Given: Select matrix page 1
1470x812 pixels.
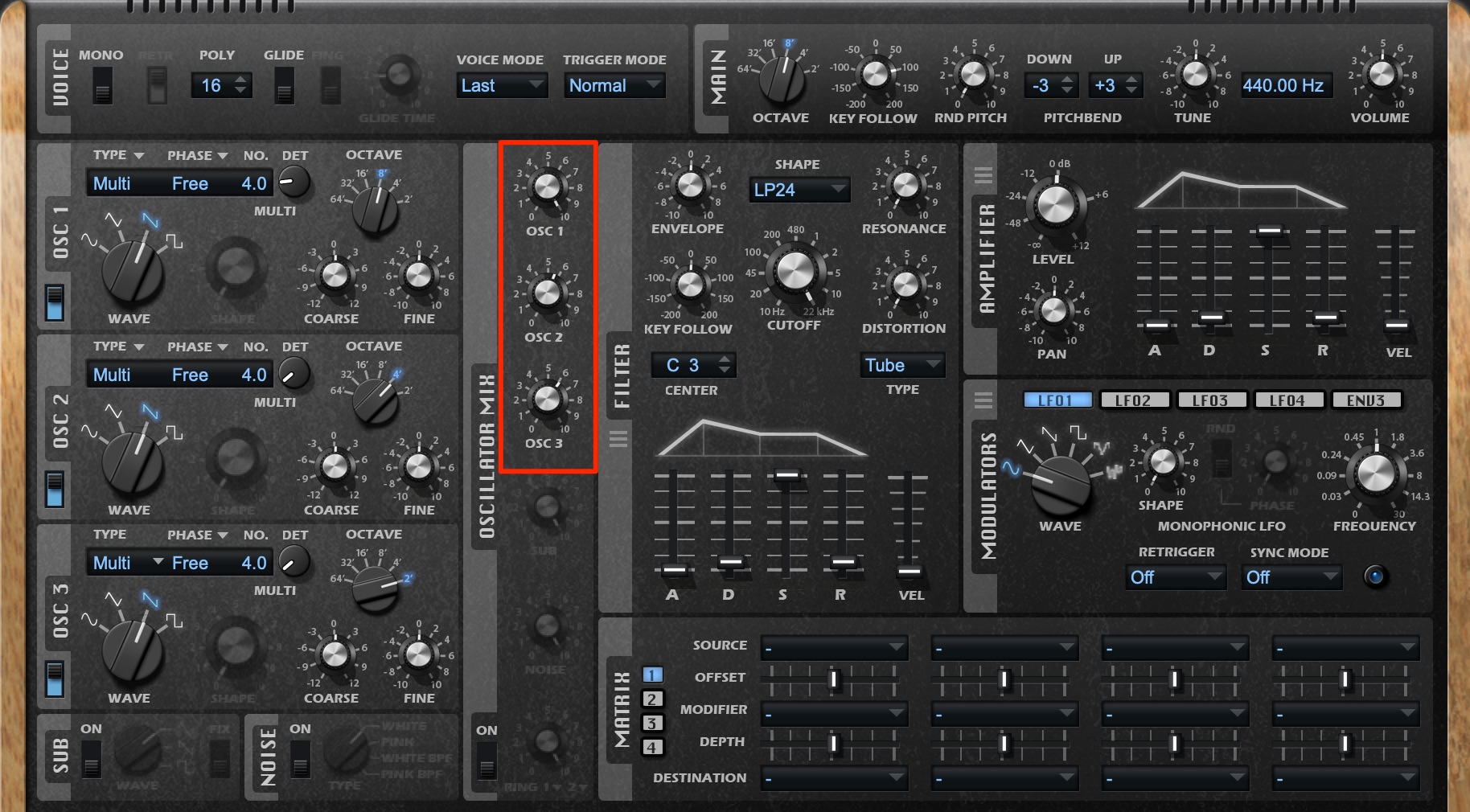Looking at the screenshot, I should point(652,675).
